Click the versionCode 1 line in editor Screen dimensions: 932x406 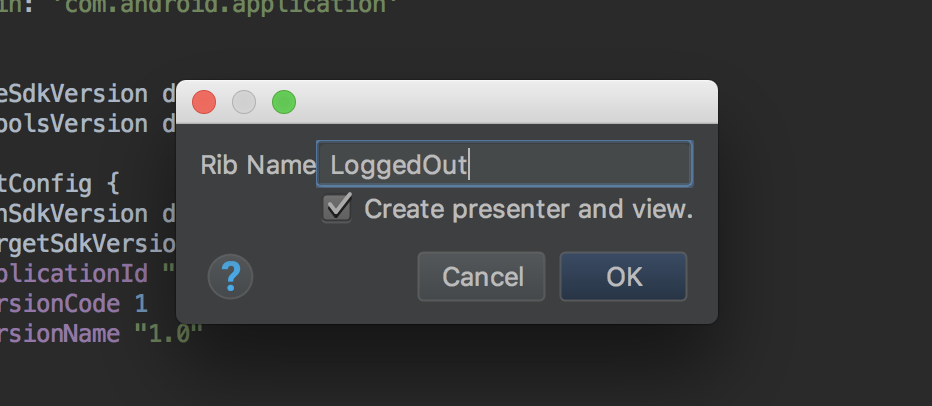tap(74, 304)
